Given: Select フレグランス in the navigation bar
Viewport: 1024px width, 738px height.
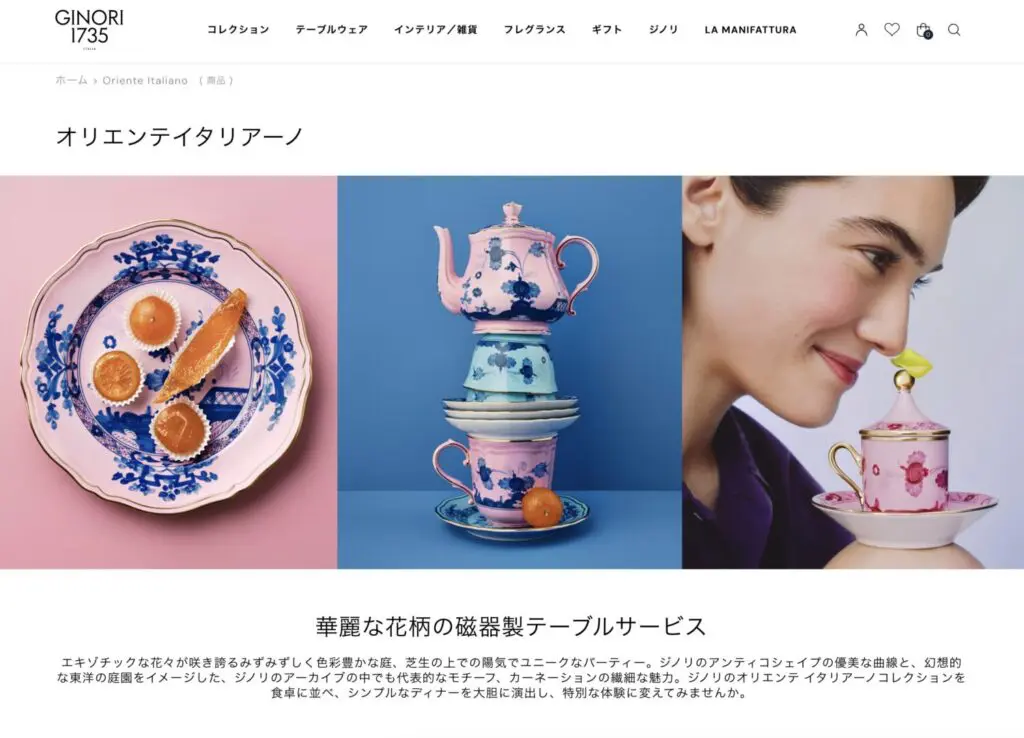Looking at the screenshot, I should coord(535,29).
